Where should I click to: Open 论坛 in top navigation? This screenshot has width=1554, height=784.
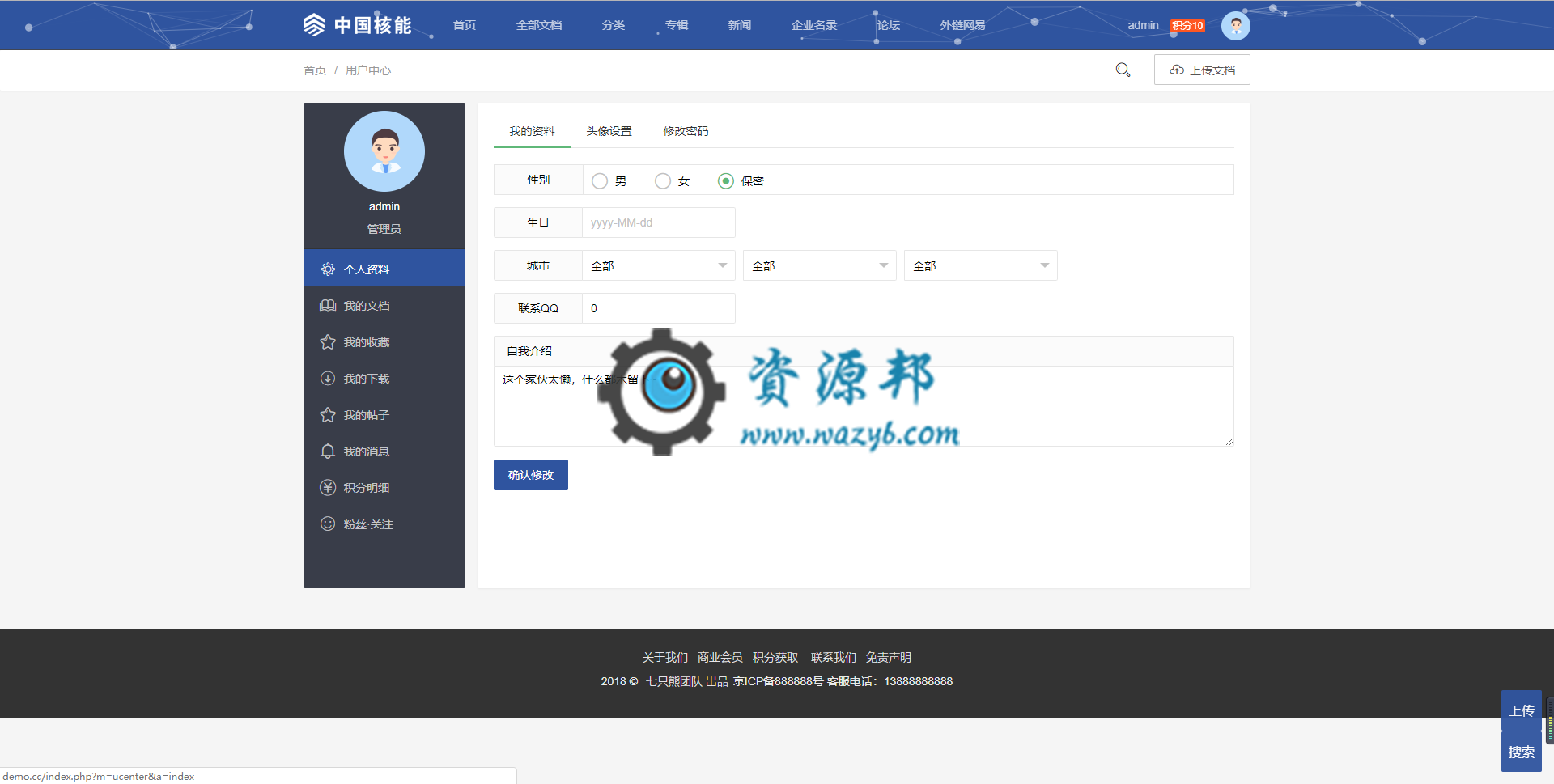(x=889, y=25)
